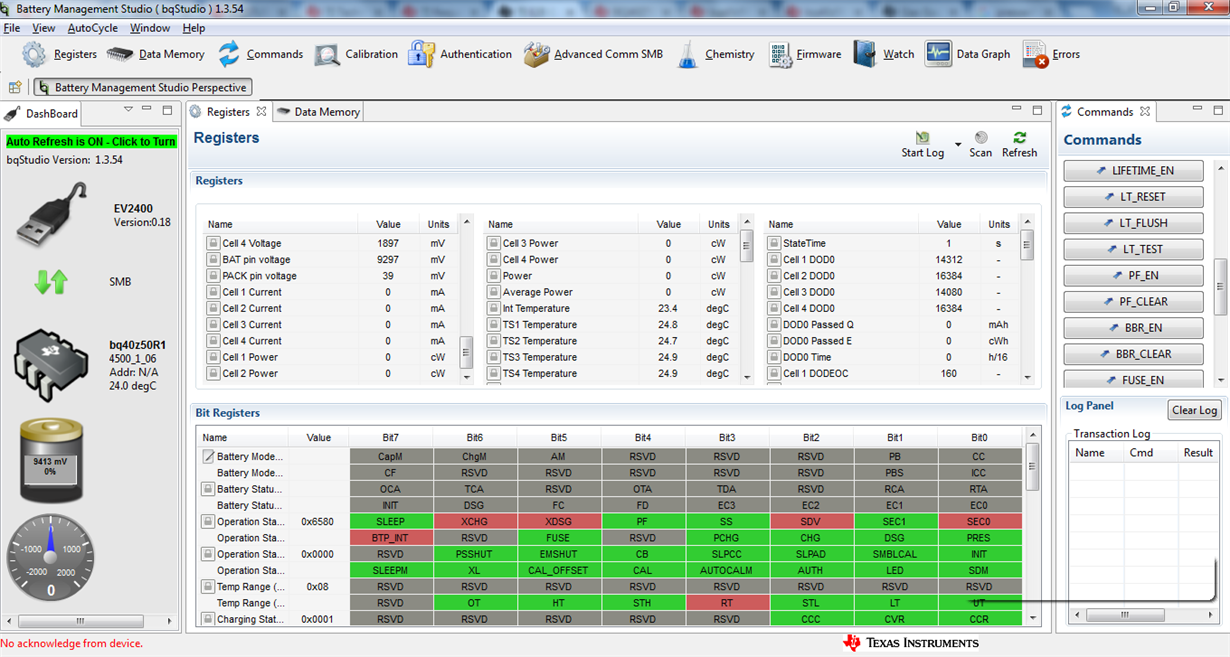The width and height of the screenshot is (1230, 657).
Task: Send the BBR_CLEAR command
Action: pyautogui.click(x=1133, y=354)
